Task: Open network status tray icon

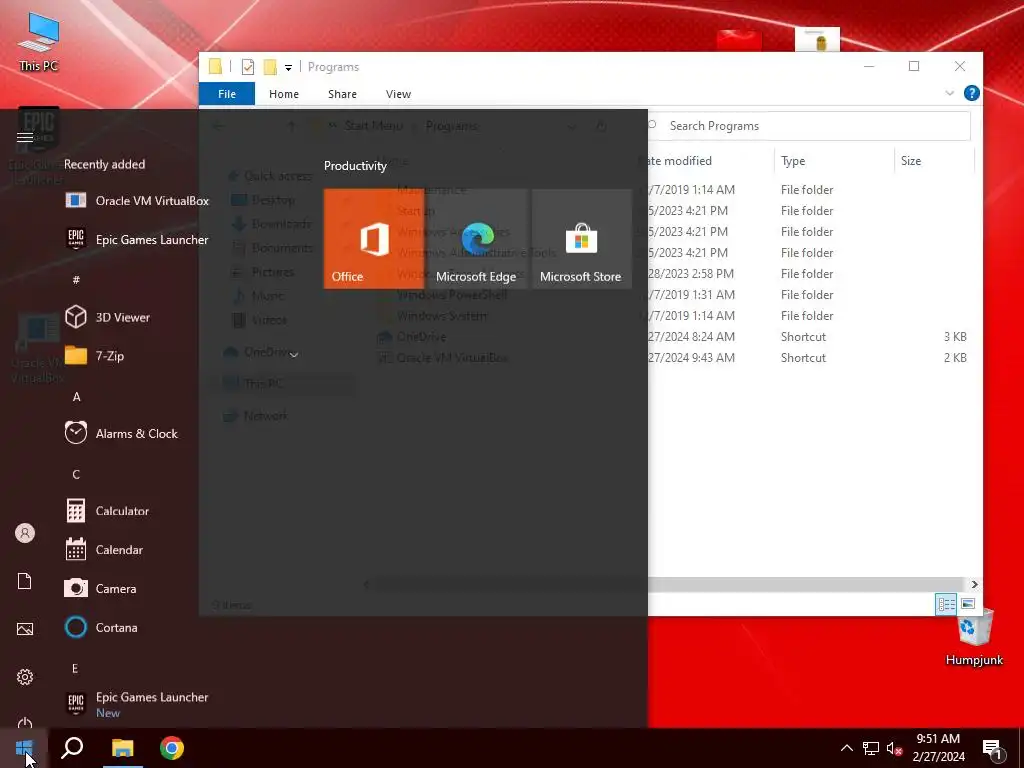Action: pyautogui.click(x=871, y=748)
